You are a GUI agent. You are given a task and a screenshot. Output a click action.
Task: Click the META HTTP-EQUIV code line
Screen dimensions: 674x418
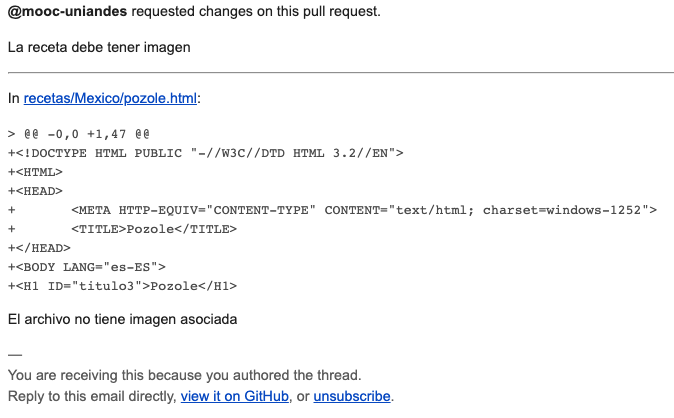333,210
